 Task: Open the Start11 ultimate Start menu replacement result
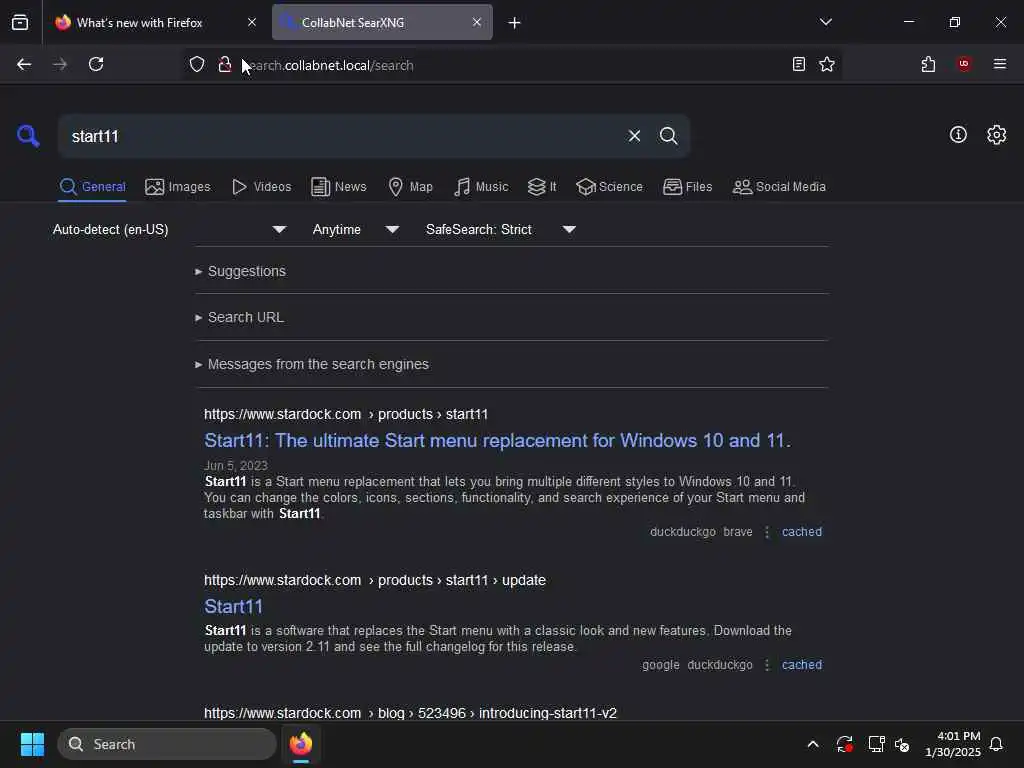pos(497,441)
